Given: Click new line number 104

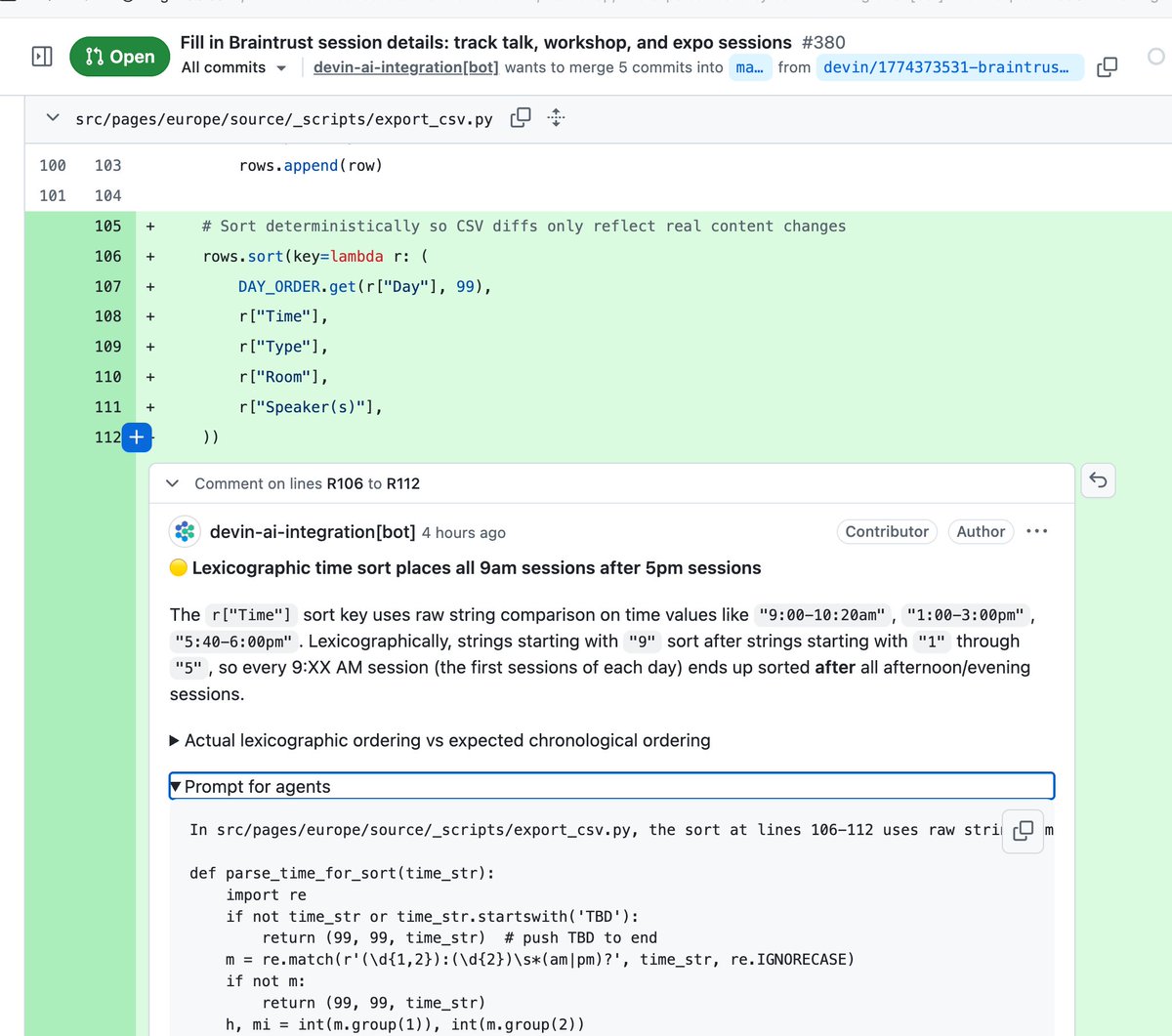Looking at the screenshot, I should [108, 195].
